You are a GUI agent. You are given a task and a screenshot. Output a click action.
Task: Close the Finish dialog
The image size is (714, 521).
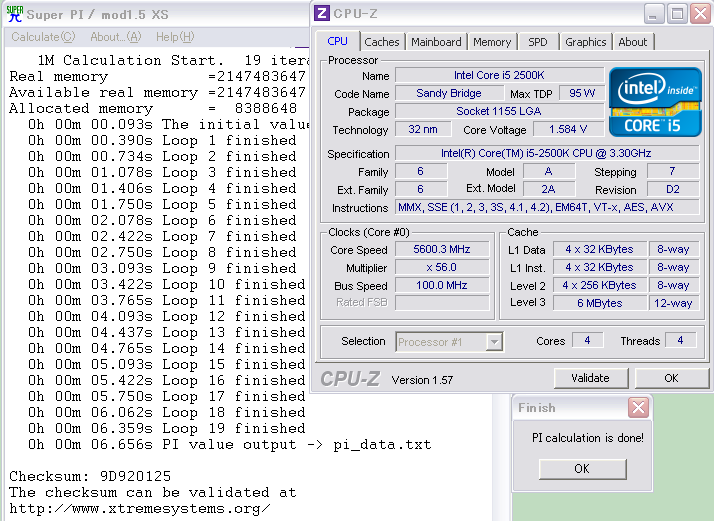pos(638,407)
